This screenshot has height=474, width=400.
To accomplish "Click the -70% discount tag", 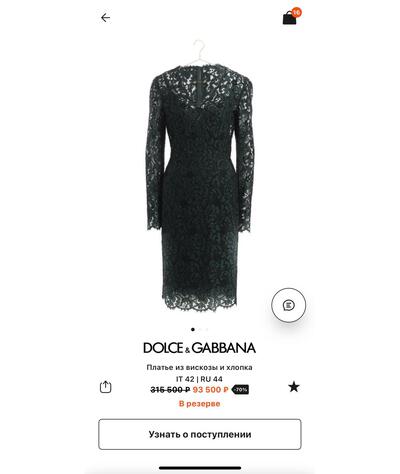I will pyautogui.click(x=240, y=389).
